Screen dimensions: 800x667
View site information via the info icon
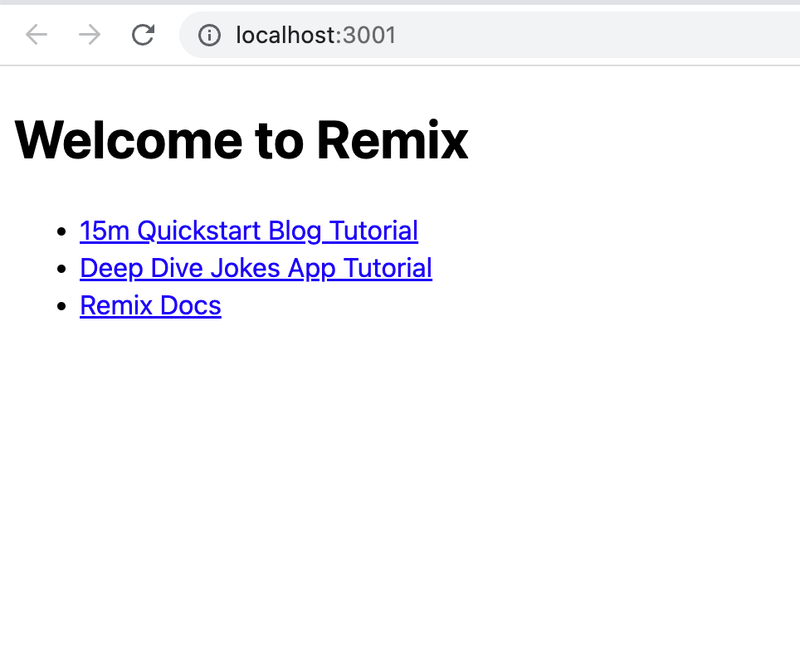pyautogui.click(x=209, y=35)
